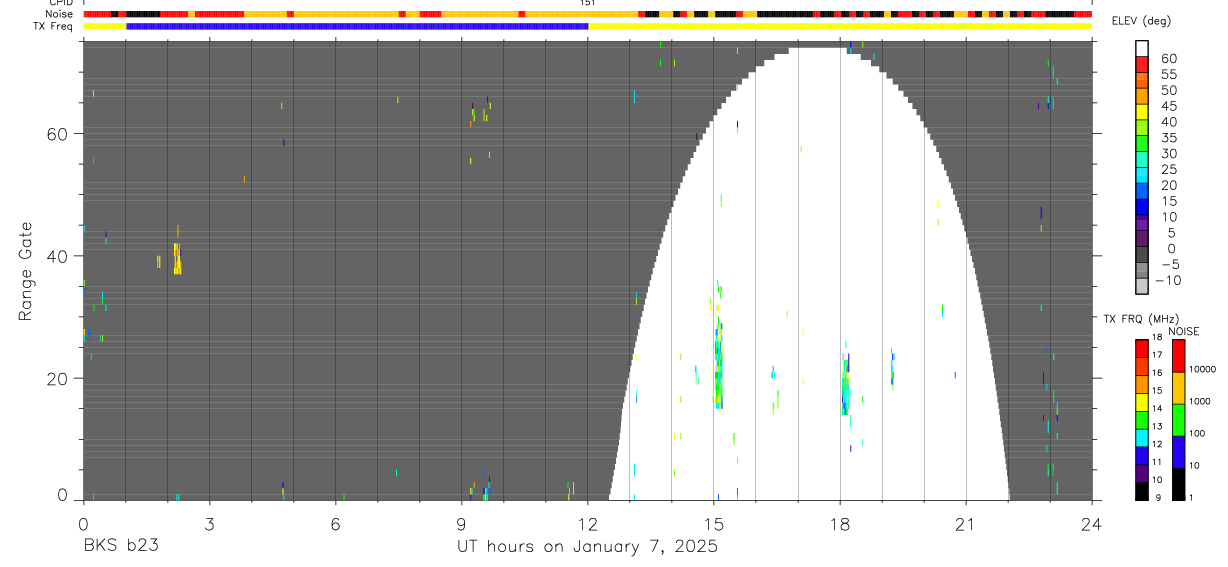Click the 'Range Gate' y-axis label
The width and height of the screenshot is (1228, 567).
click(x=27, y=272)
